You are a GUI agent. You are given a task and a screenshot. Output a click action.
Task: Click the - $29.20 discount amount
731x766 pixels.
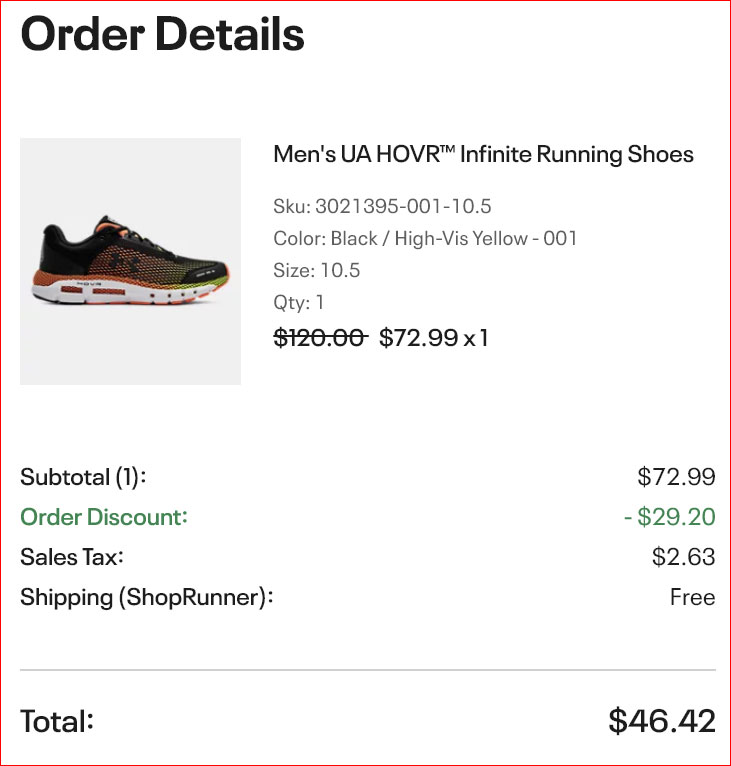click(x=670, y=517)
